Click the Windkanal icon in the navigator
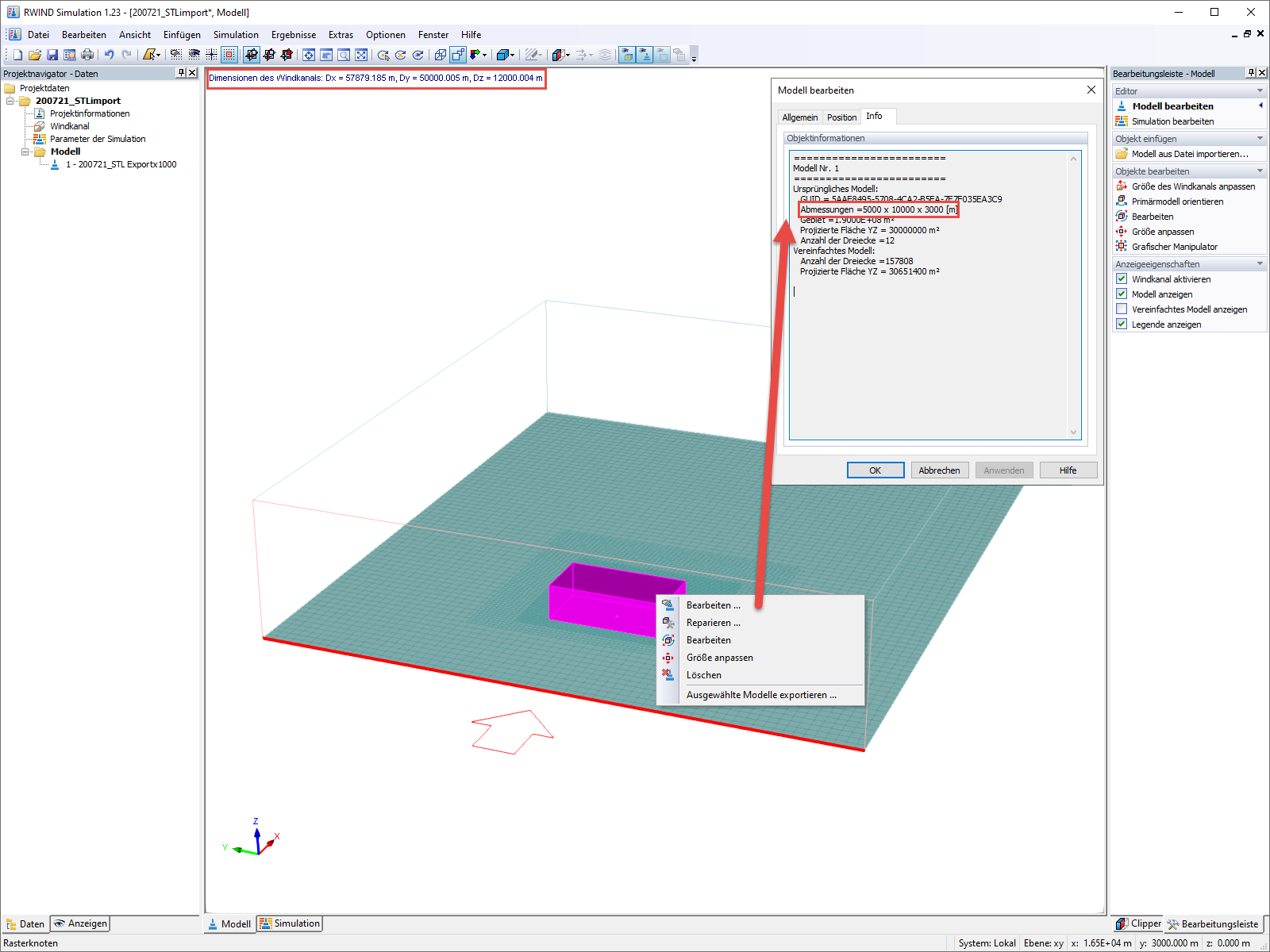The width and height of the screenshot is (1270, 952). [39, 126]
